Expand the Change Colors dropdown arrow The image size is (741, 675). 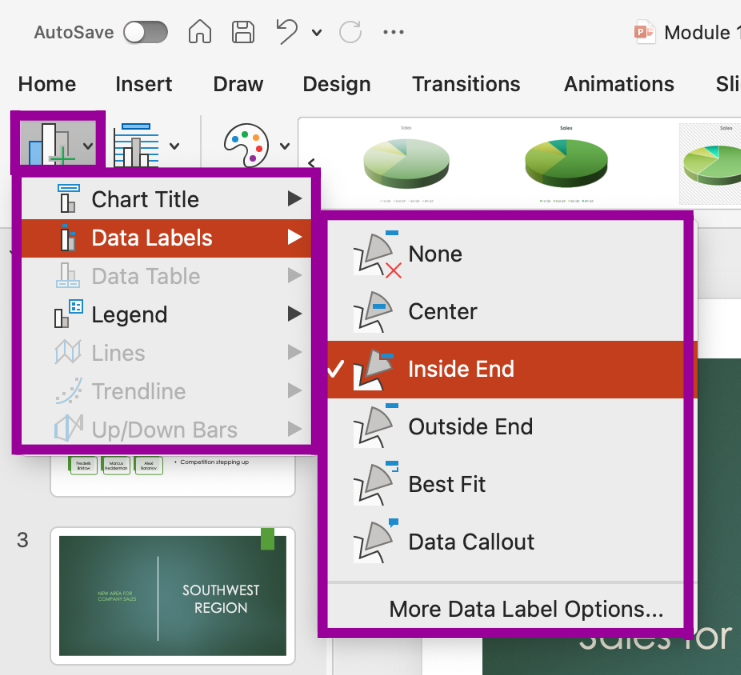(x=284, y=146)
